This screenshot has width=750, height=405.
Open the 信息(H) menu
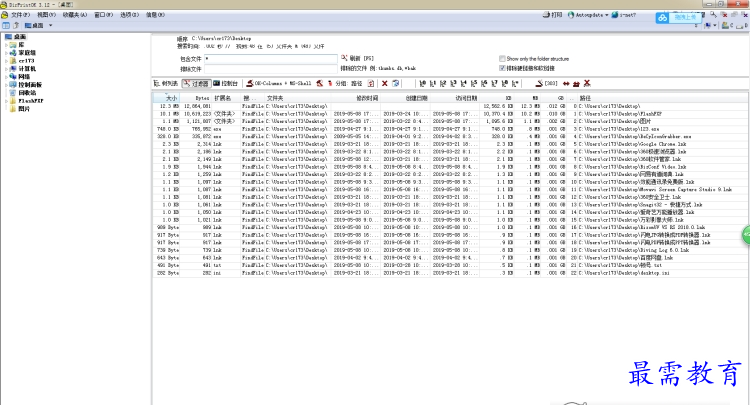pyautogui.click(x=155, y=15)
